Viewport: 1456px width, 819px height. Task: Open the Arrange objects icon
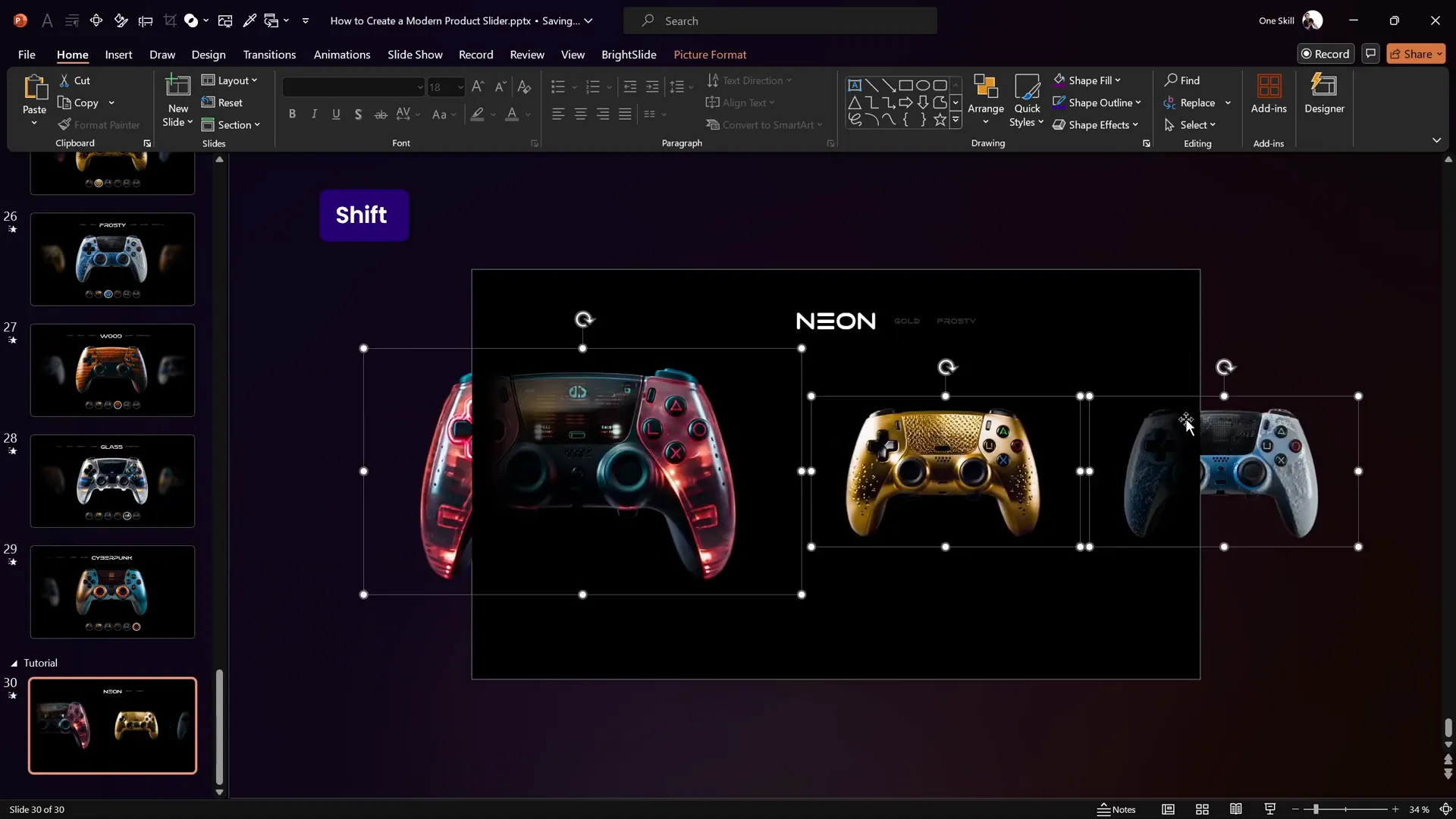tap(986, 87)
